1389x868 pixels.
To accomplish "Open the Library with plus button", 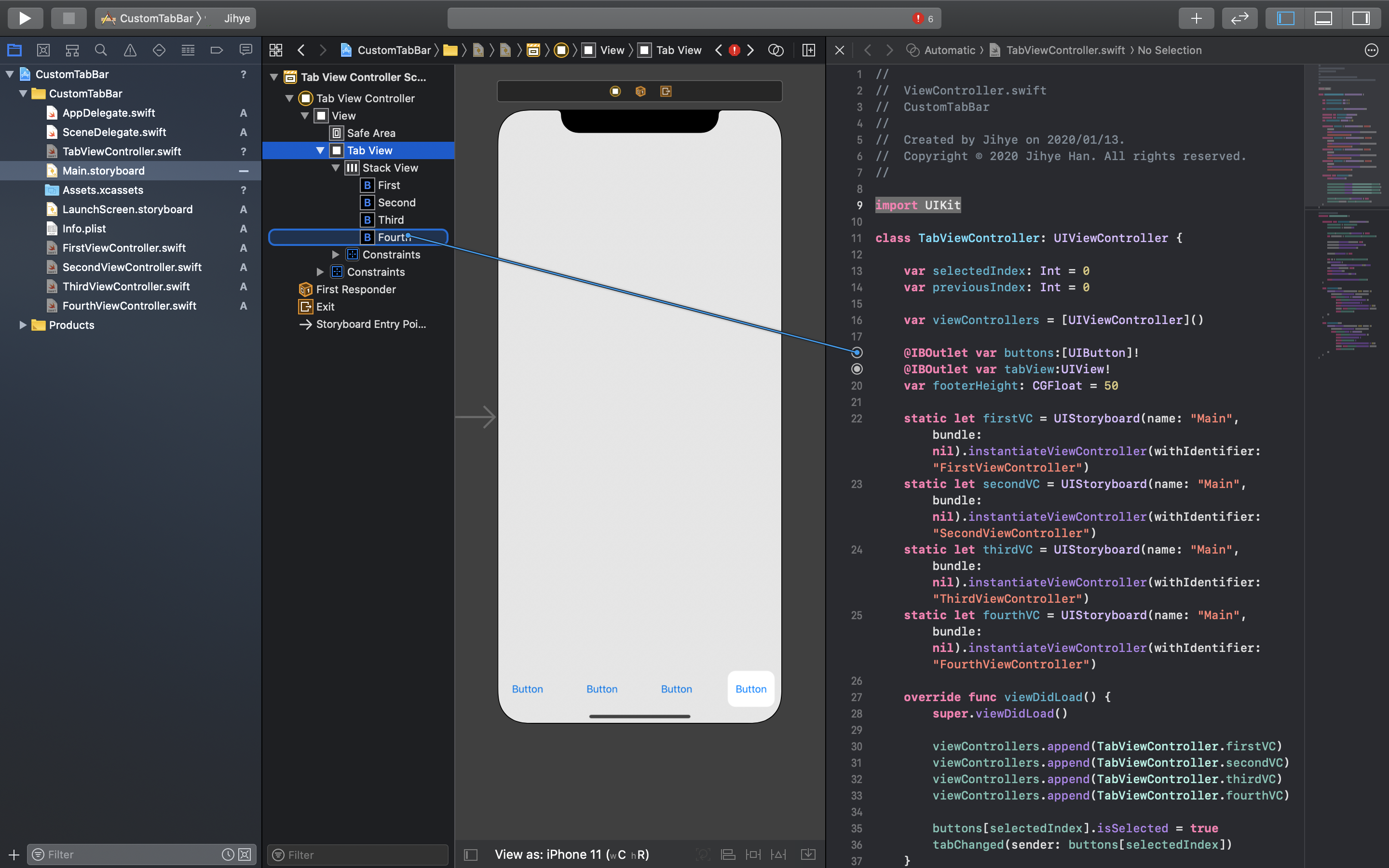I will click(1196, 18).
